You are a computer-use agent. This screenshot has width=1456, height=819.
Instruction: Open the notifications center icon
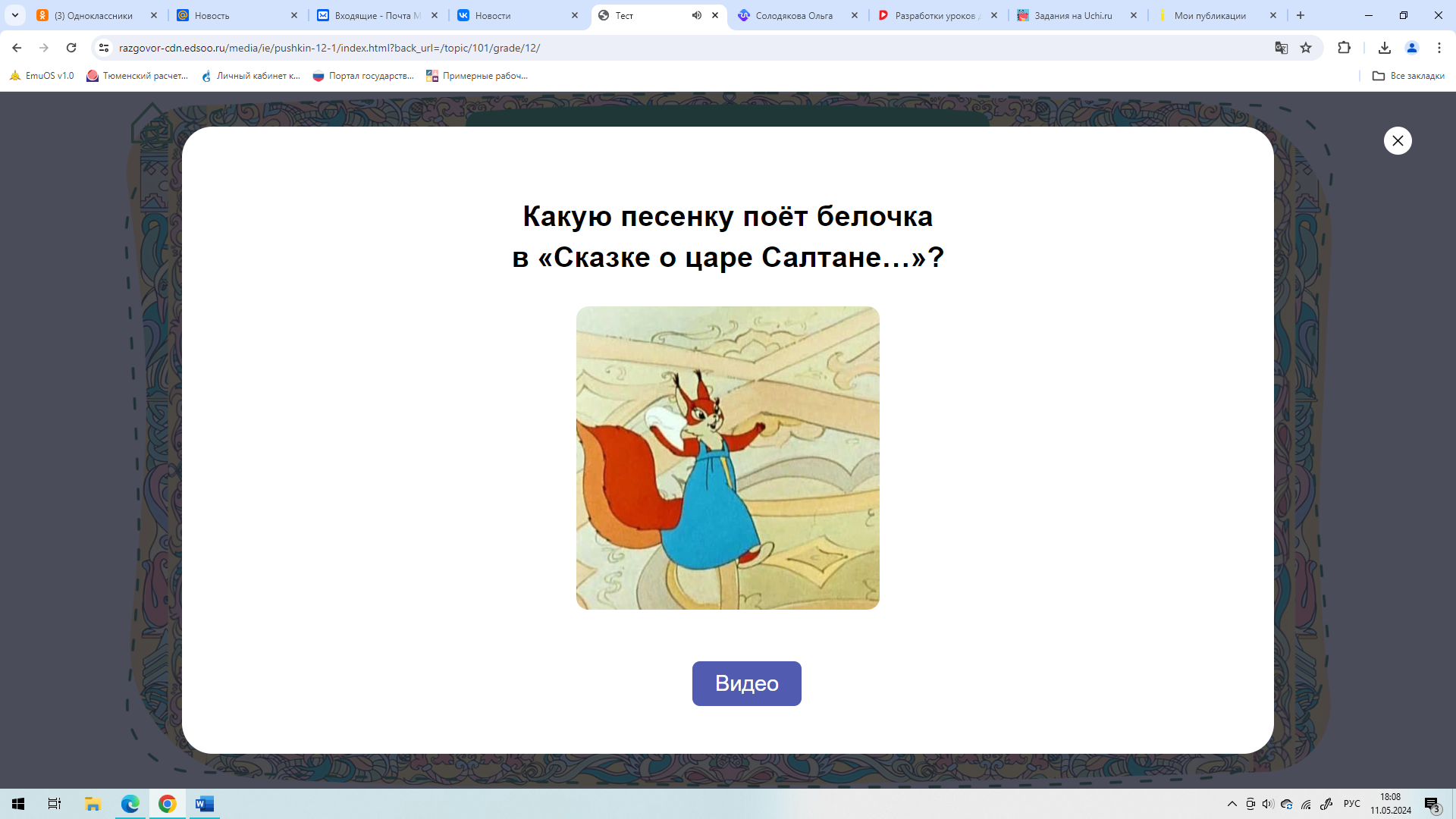(x=1432, y=804)
